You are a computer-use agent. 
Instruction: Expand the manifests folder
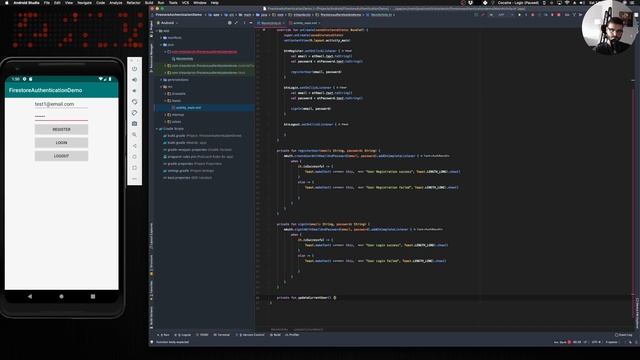pos(161,38)
